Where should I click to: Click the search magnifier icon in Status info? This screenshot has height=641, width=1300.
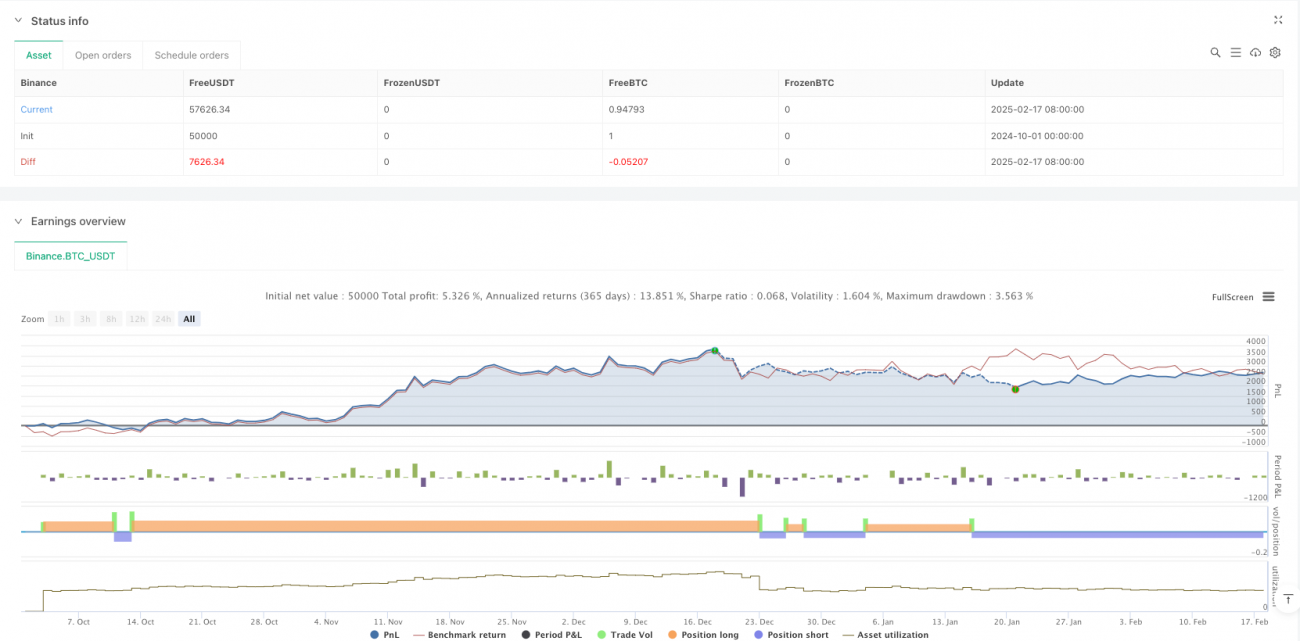coord(1215,53)
